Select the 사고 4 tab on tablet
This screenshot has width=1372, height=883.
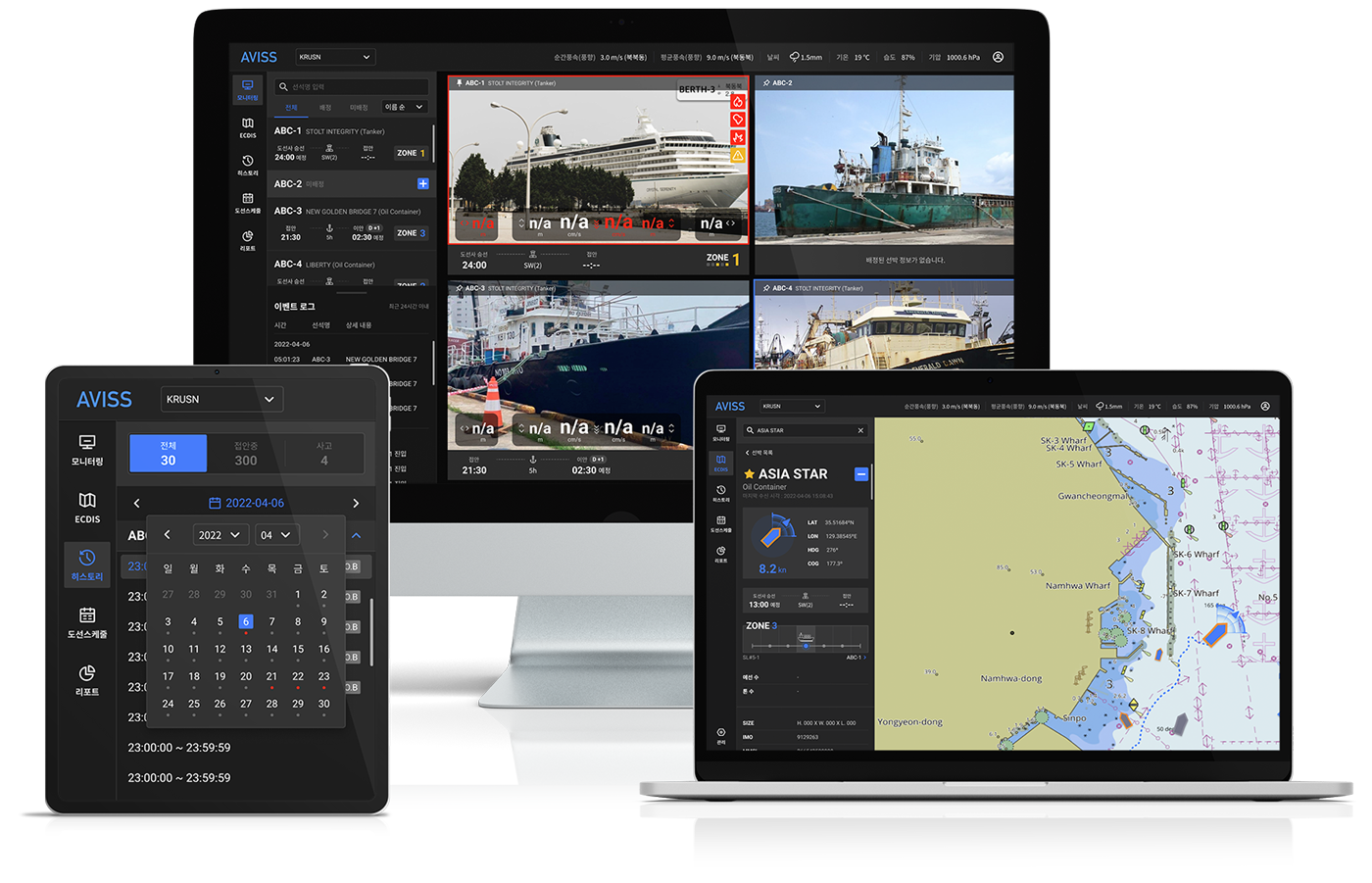324,453
